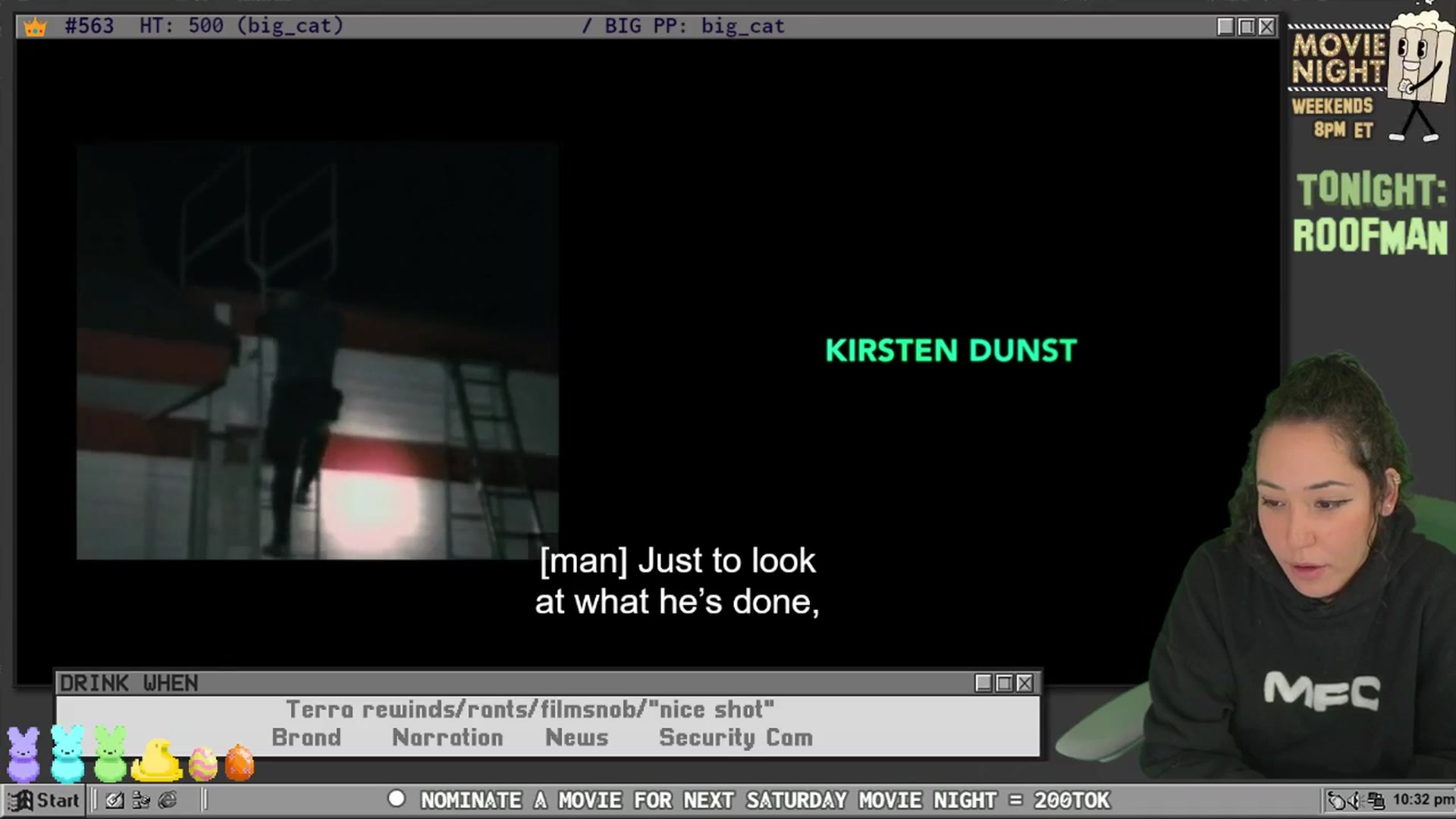Maximize the DRINK WHEN window
The image size is (1456, 819).
pyautogui.click(x=1004, y=683)
